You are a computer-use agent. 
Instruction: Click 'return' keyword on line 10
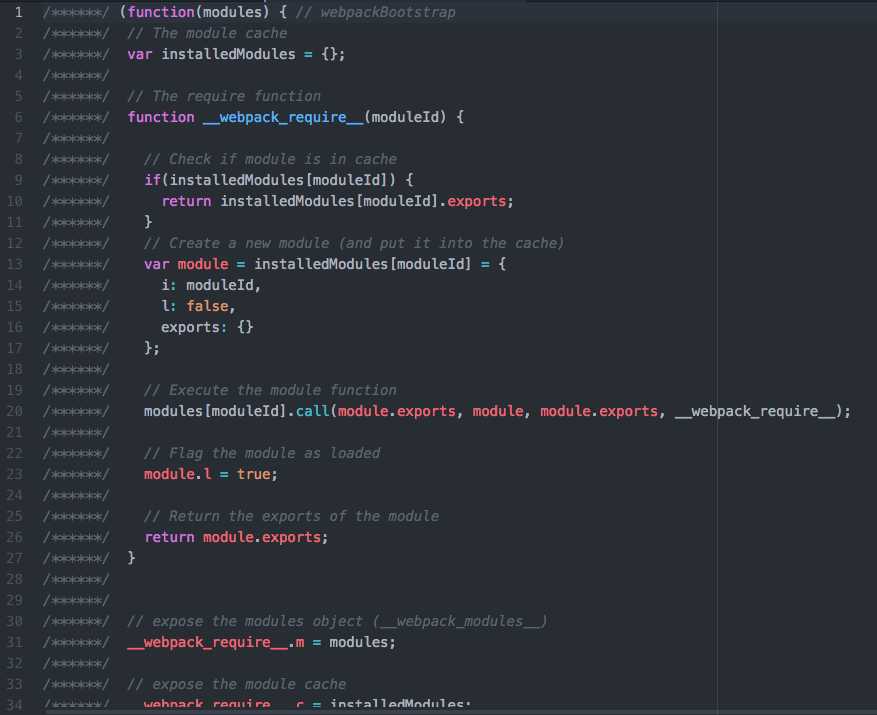coord(186,201)
